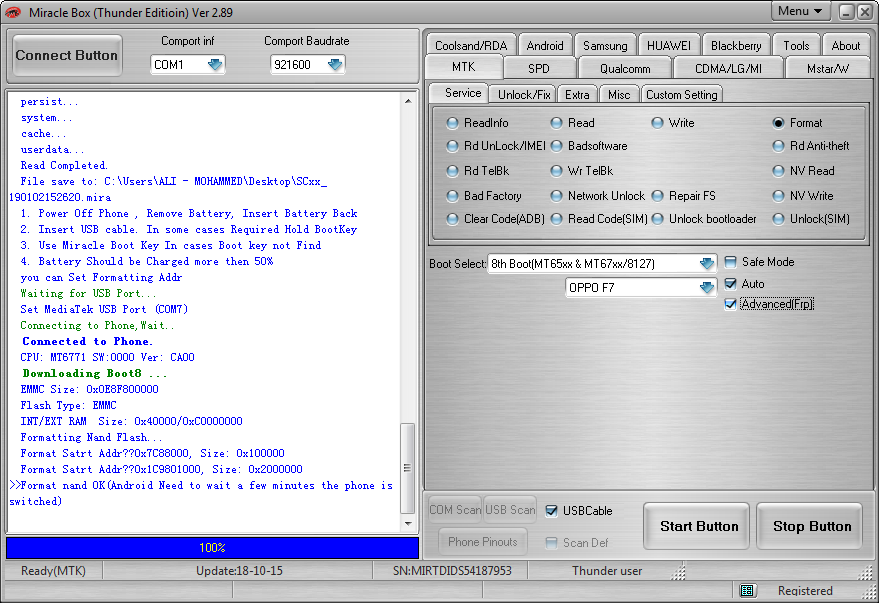This screenshot has width=879, height=603.
Task: Click the log scrollbar down arrow
Action: tap(408, 523)
